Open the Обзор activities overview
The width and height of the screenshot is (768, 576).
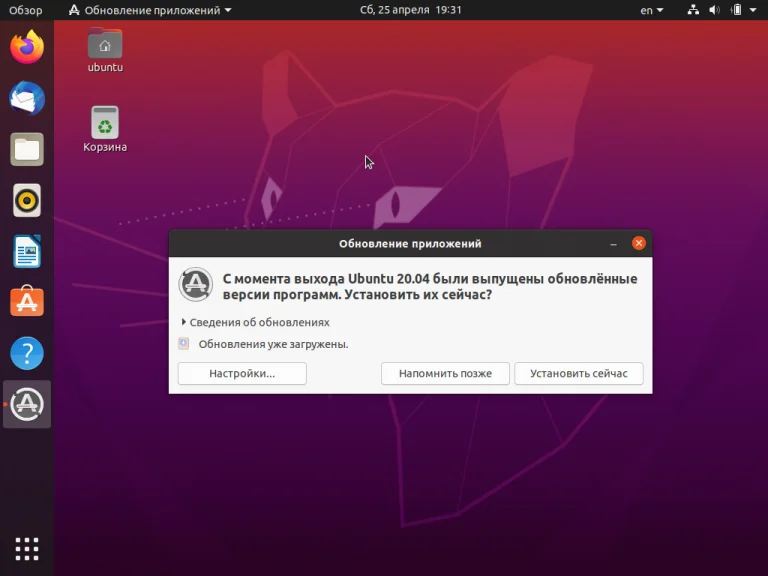click(25, 10)
